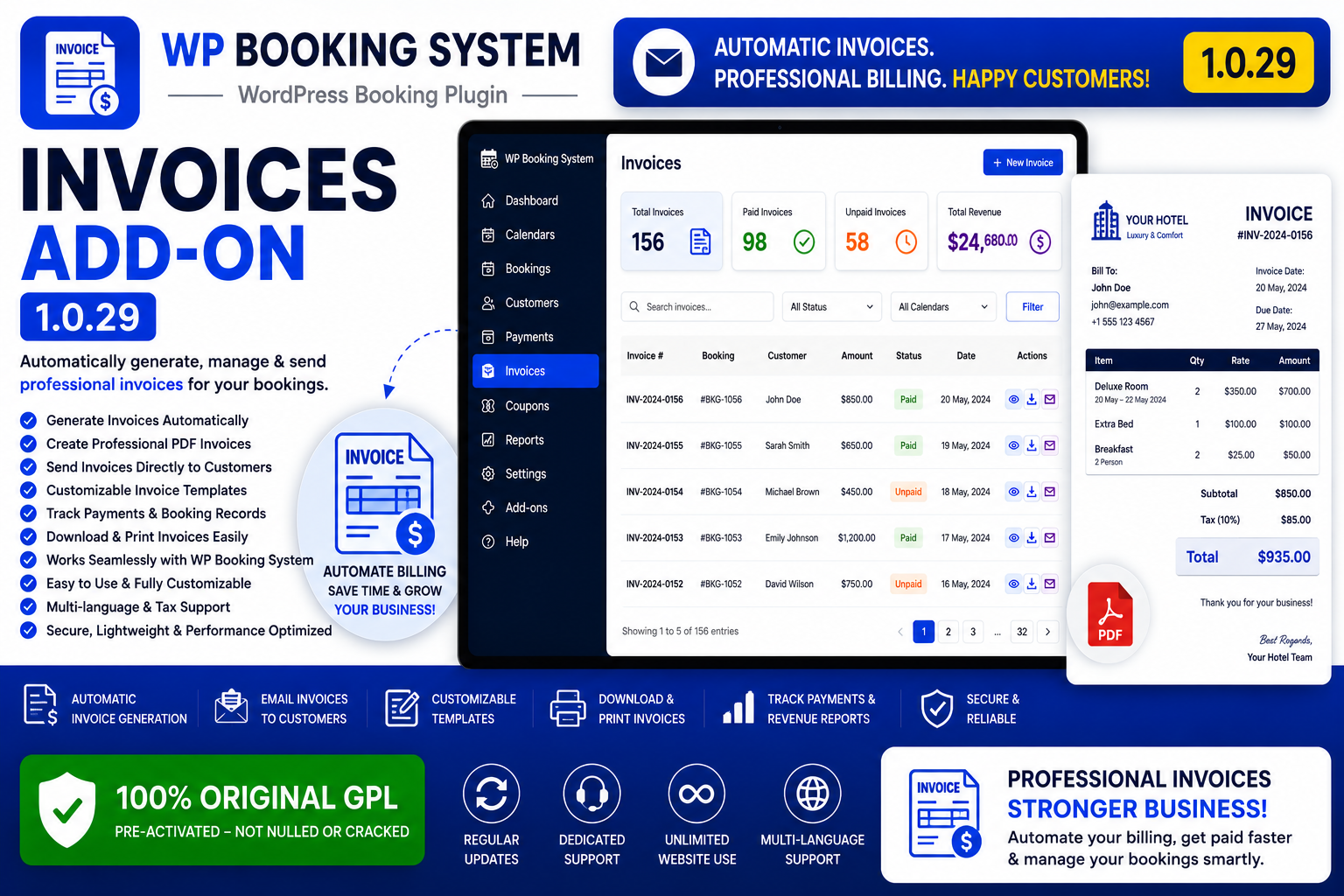Click the Secure & Reliable shield icon
Image resolution: width=1344 pixels, height=896 pixels.
pyautogui.click(x=937, y=709)
